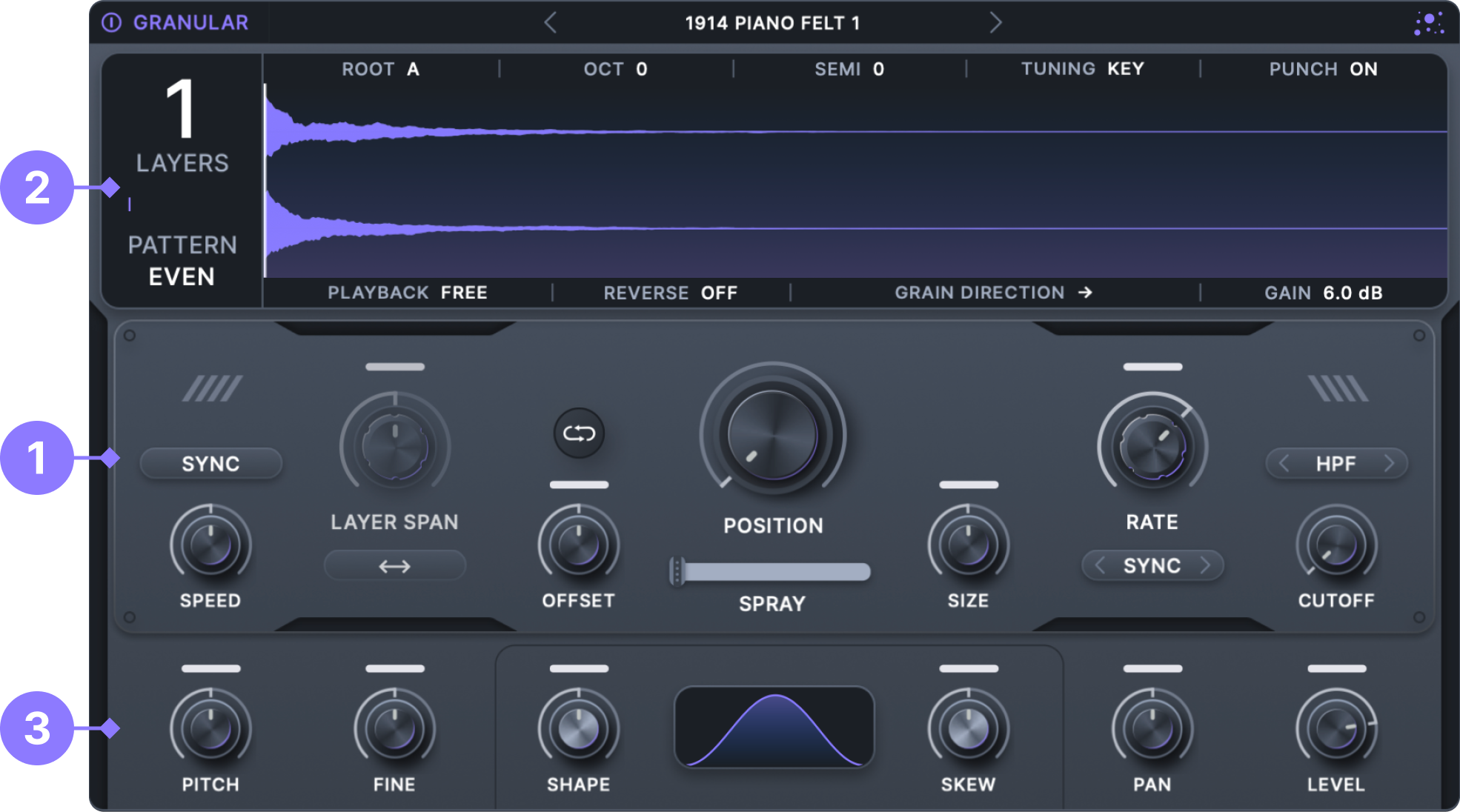Toggle the Punch ON setting
1460x812 pixels.
click(x=1362, y=69)
